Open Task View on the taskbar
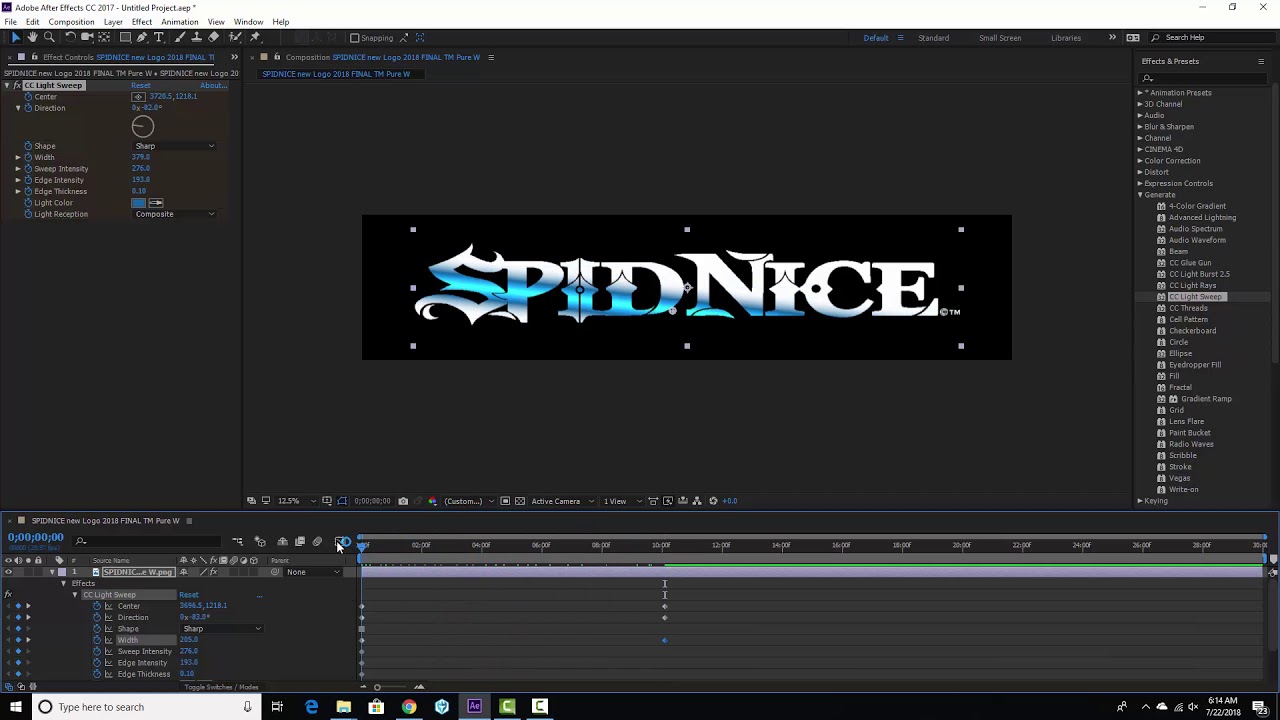Image resolution: width=1280 pixels, height=720 pixels. coord(278,707)
